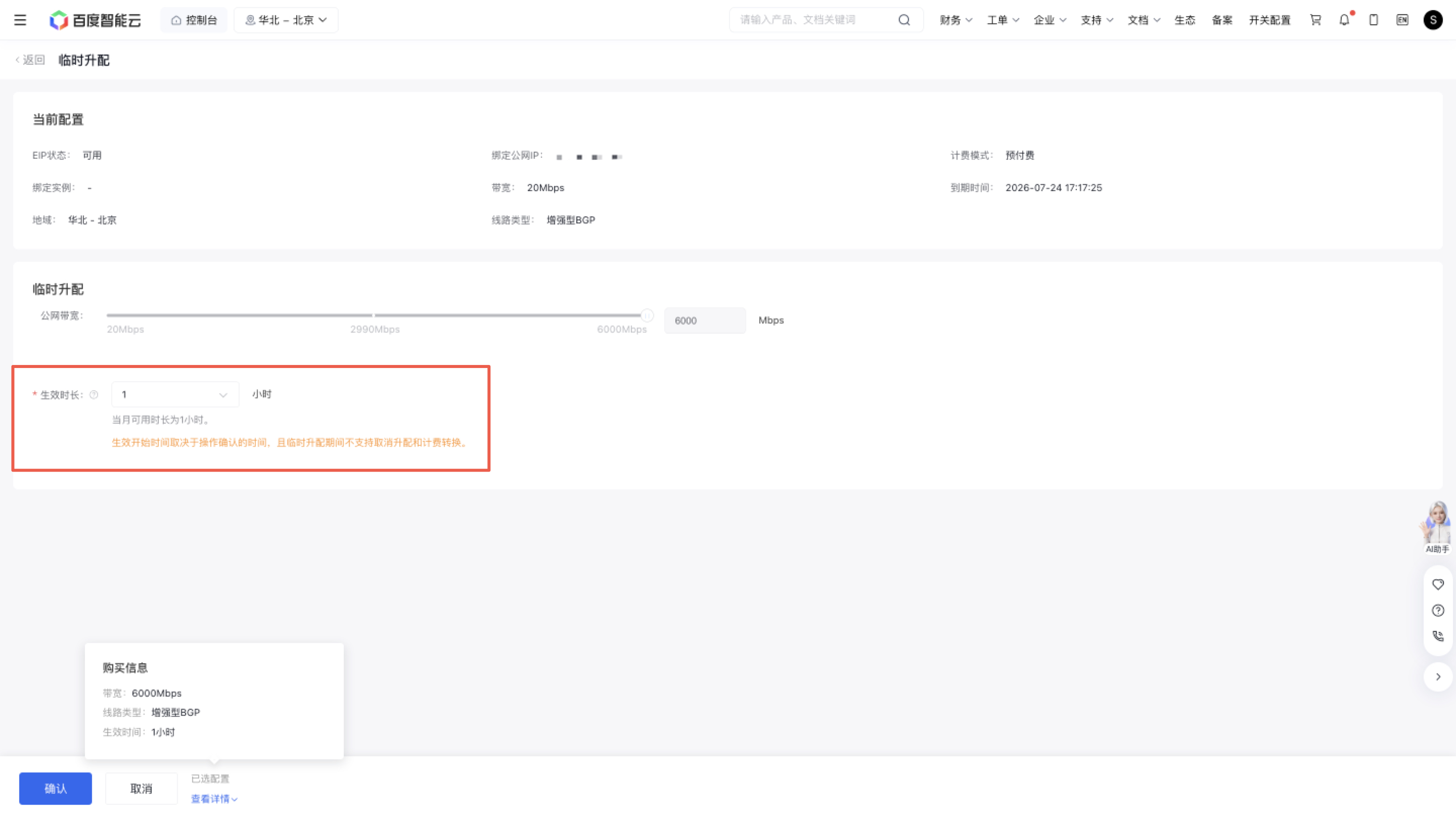The height and width of the screenshot is (821, 1456).
Task: Click the 返回 back link
Action: coord(30,60)
